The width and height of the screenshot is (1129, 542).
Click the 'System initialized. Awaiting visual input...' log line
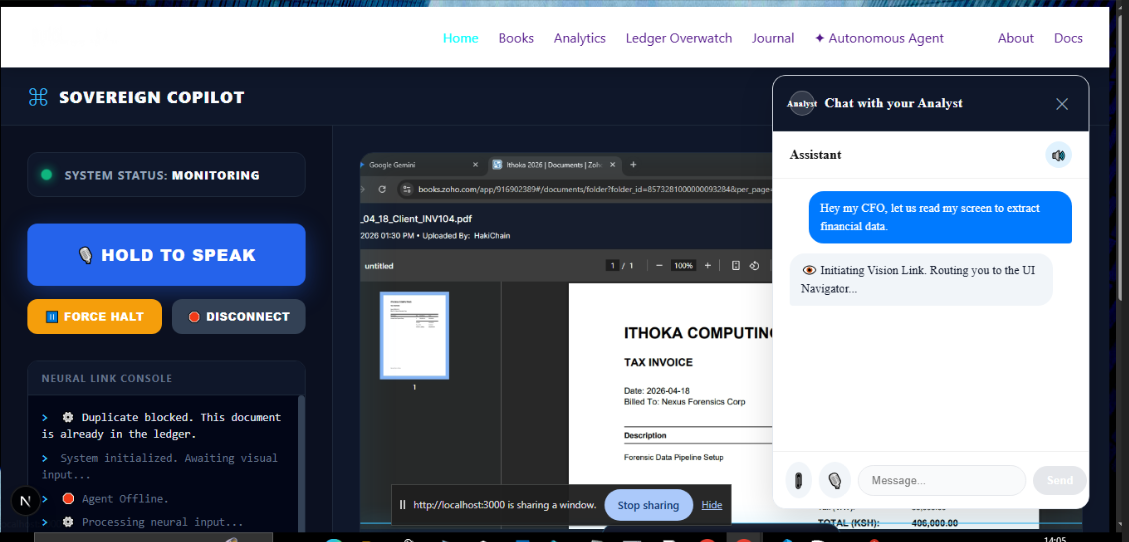point(160,466)
